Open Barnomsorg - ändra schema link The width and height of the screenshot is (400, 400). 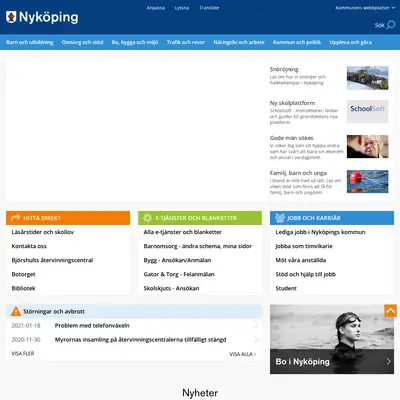[x=198, y=246]
